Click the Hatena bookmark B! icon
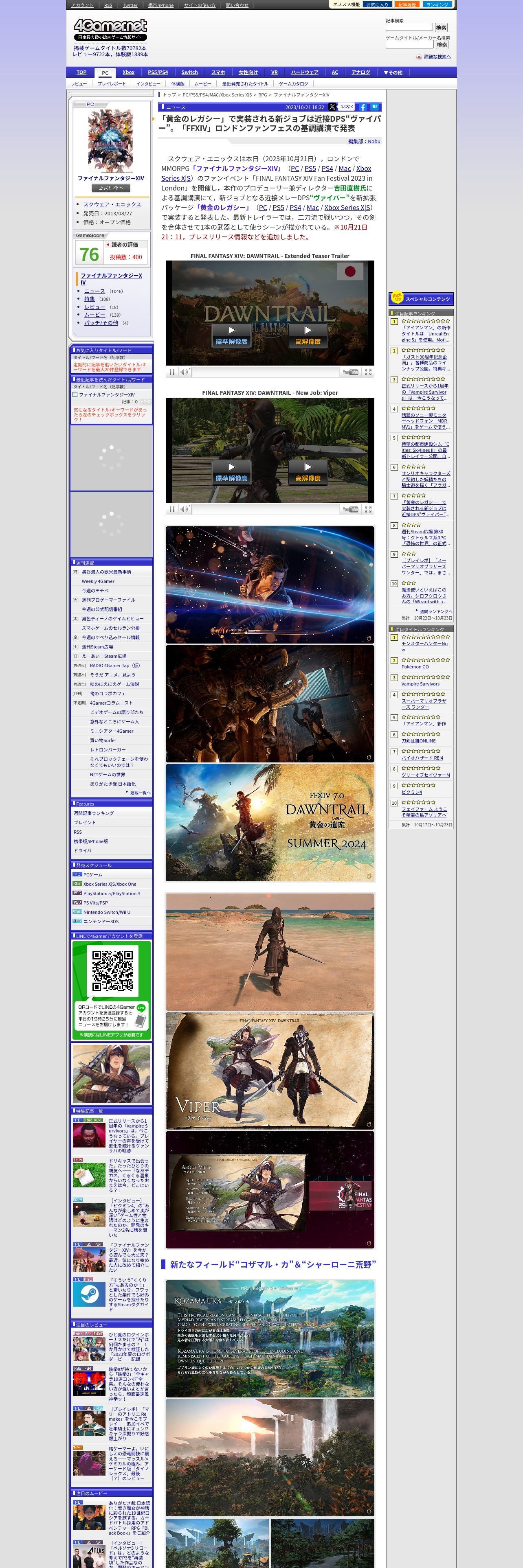 [x=374, y=107]
